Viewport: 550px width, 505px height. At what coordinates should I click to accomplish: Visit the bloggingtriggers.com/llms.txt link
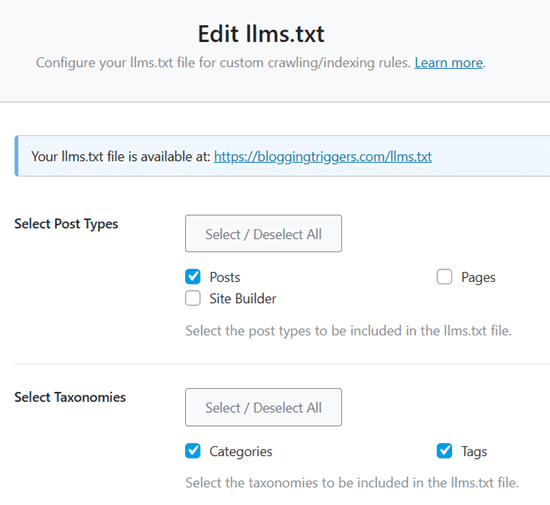(323, 156)
